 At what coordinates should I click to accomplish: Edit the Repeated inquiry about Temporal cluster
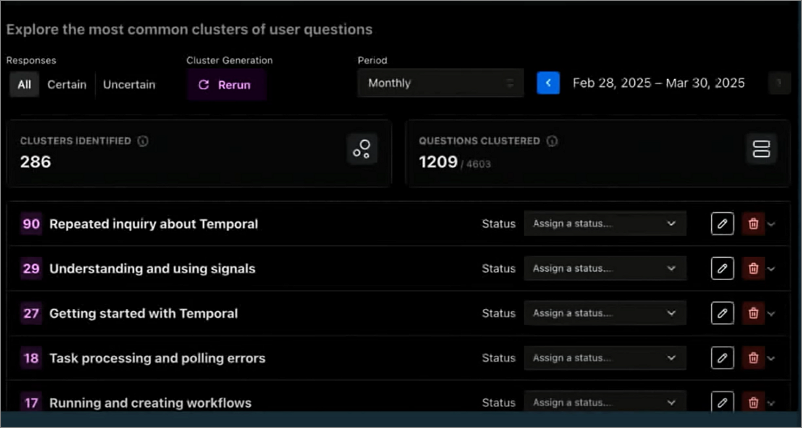pyautogui.click(x=722, y=224)
